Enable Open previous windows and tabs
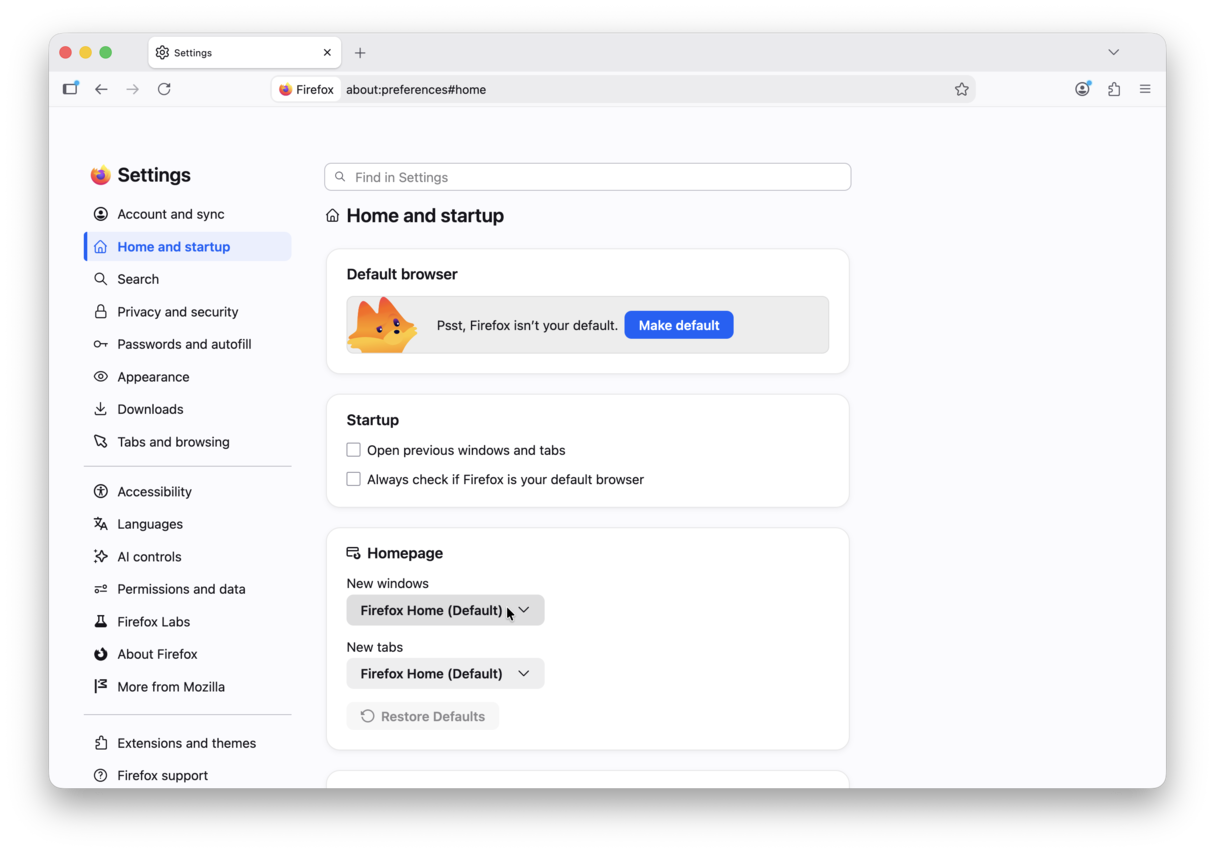1215x853 pixels. (353, 450)
